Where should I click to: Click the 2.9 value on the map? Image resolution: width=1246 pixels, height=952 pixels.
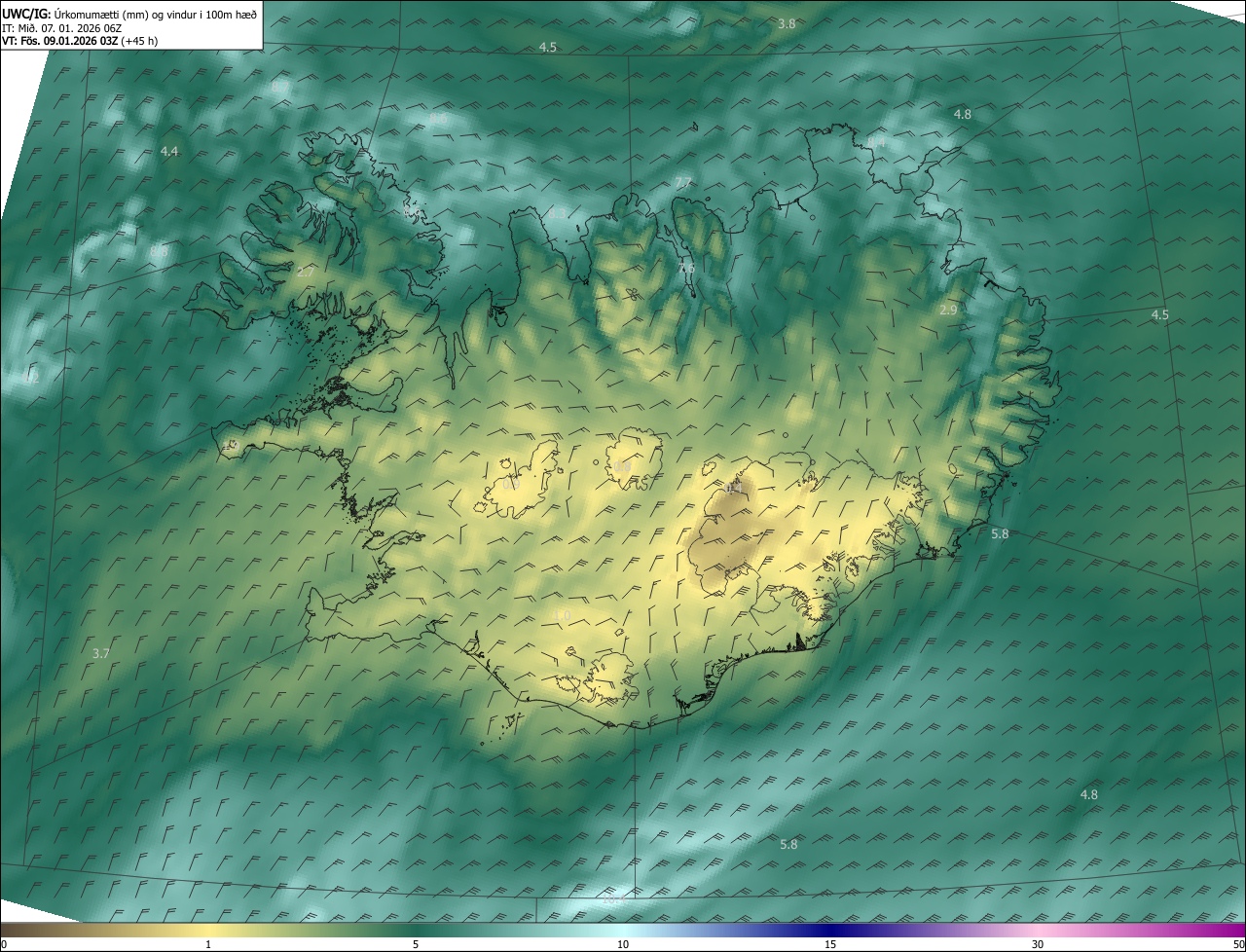[949, 310]
